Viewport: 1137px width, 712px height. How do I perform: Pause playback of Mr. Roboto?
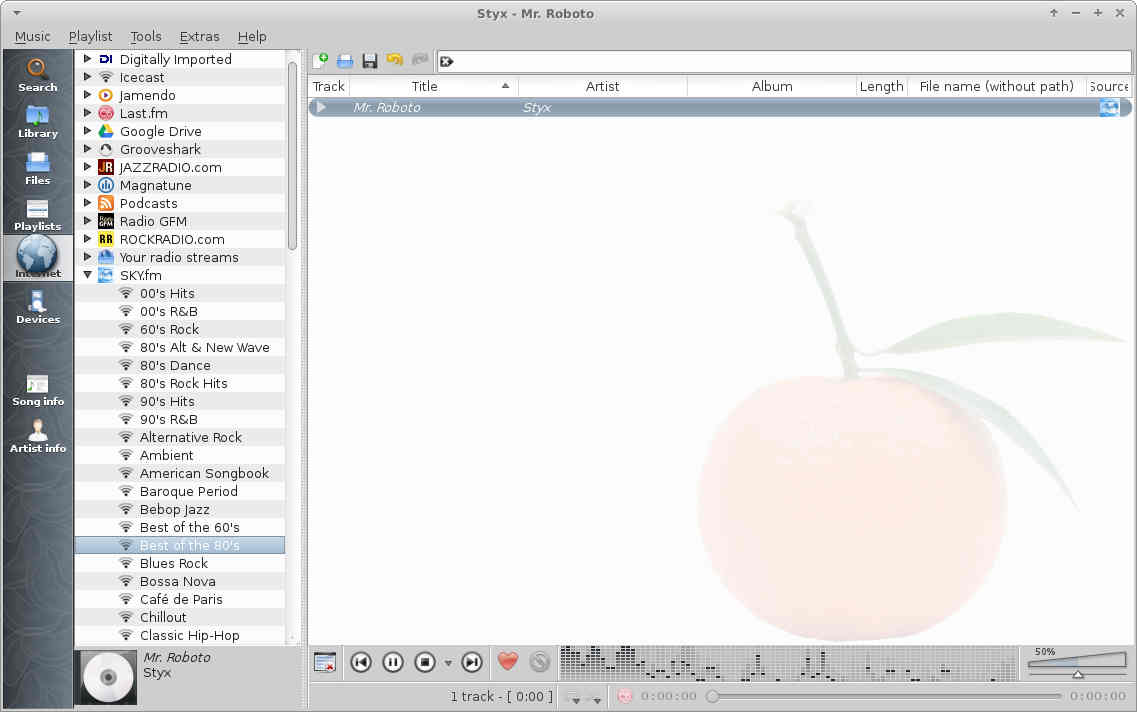click(x=393, y=662)
